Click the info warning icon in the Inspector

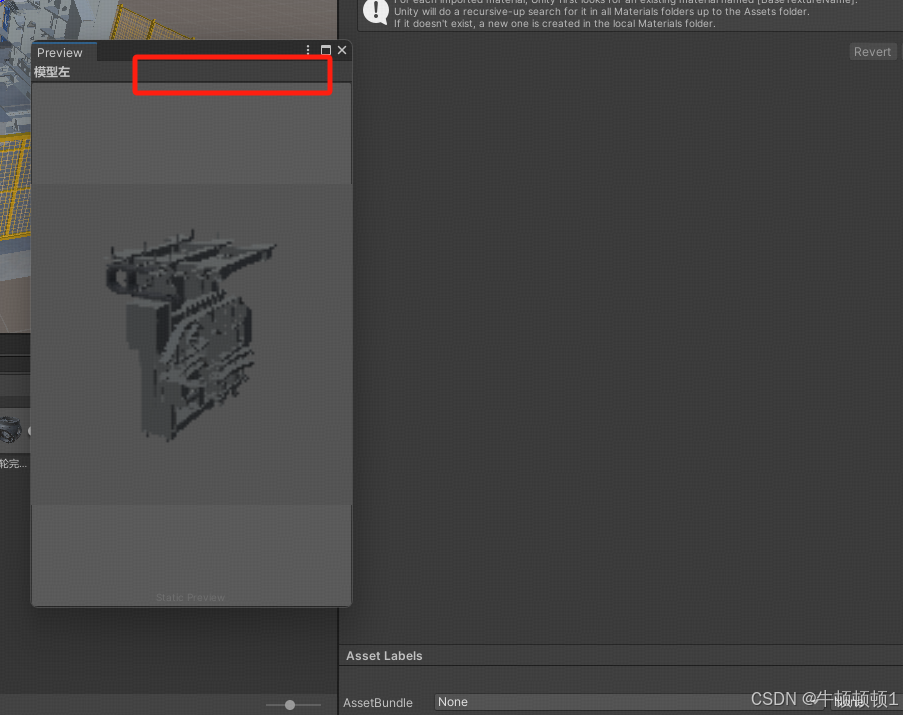click(x=375, y=12)
